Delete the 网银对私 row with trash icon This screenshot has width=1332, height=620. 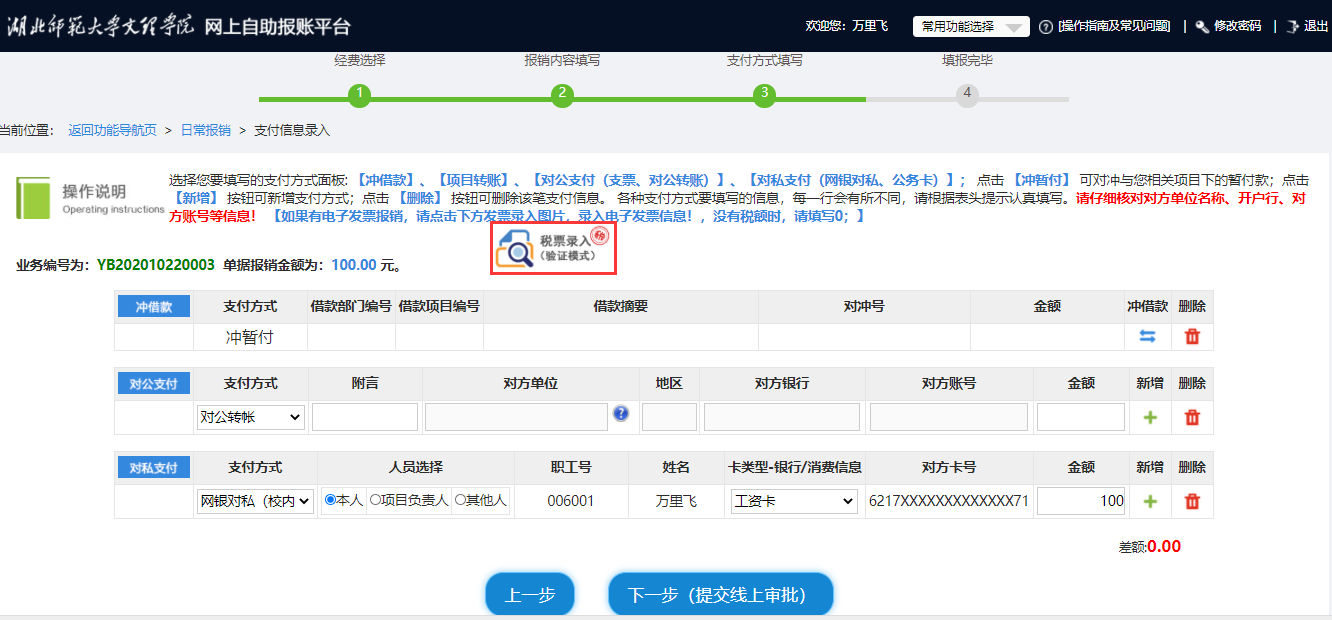1192,501
